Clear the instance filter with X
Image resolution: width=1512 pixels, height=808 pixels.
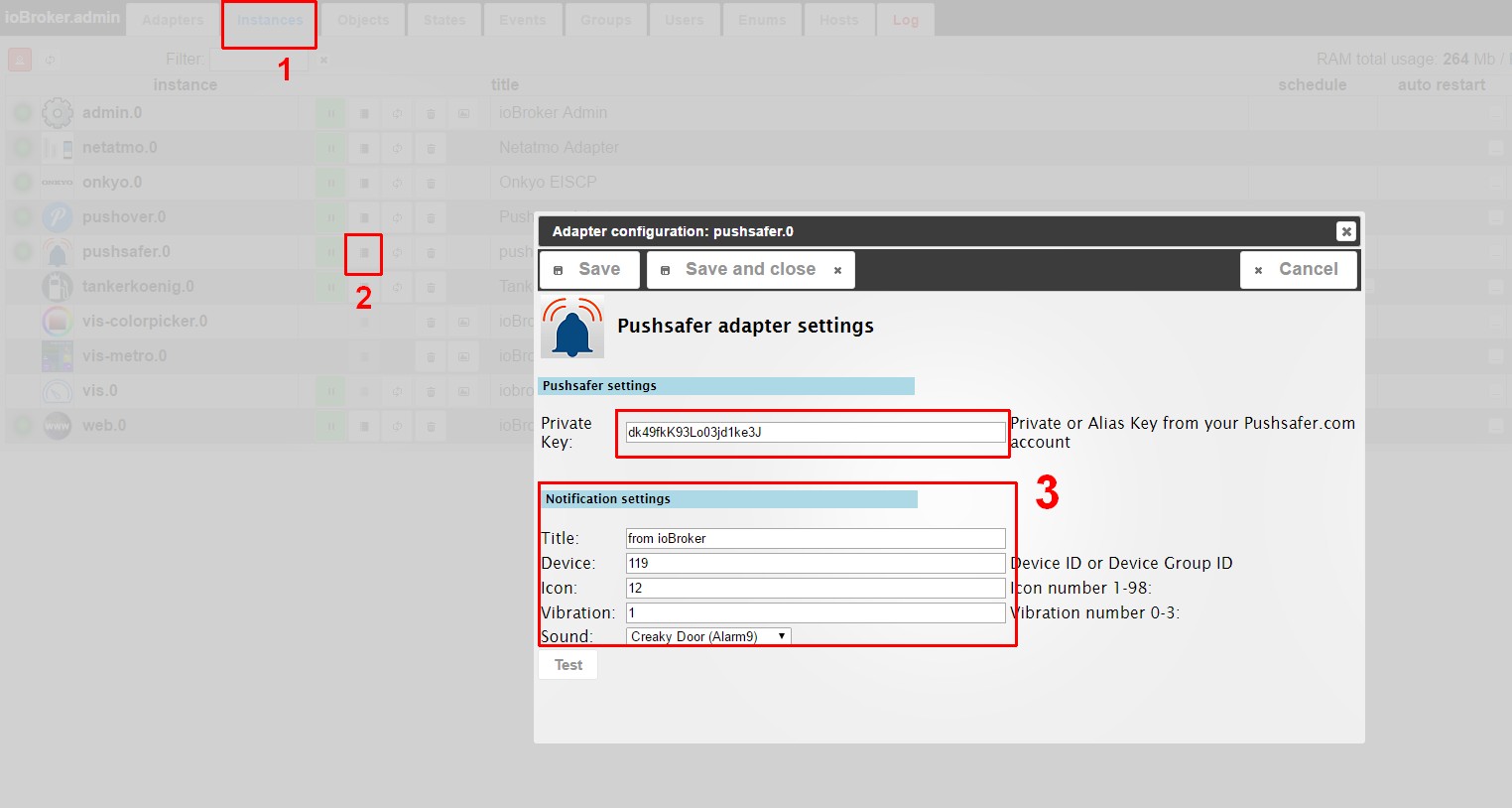[323, 60]
